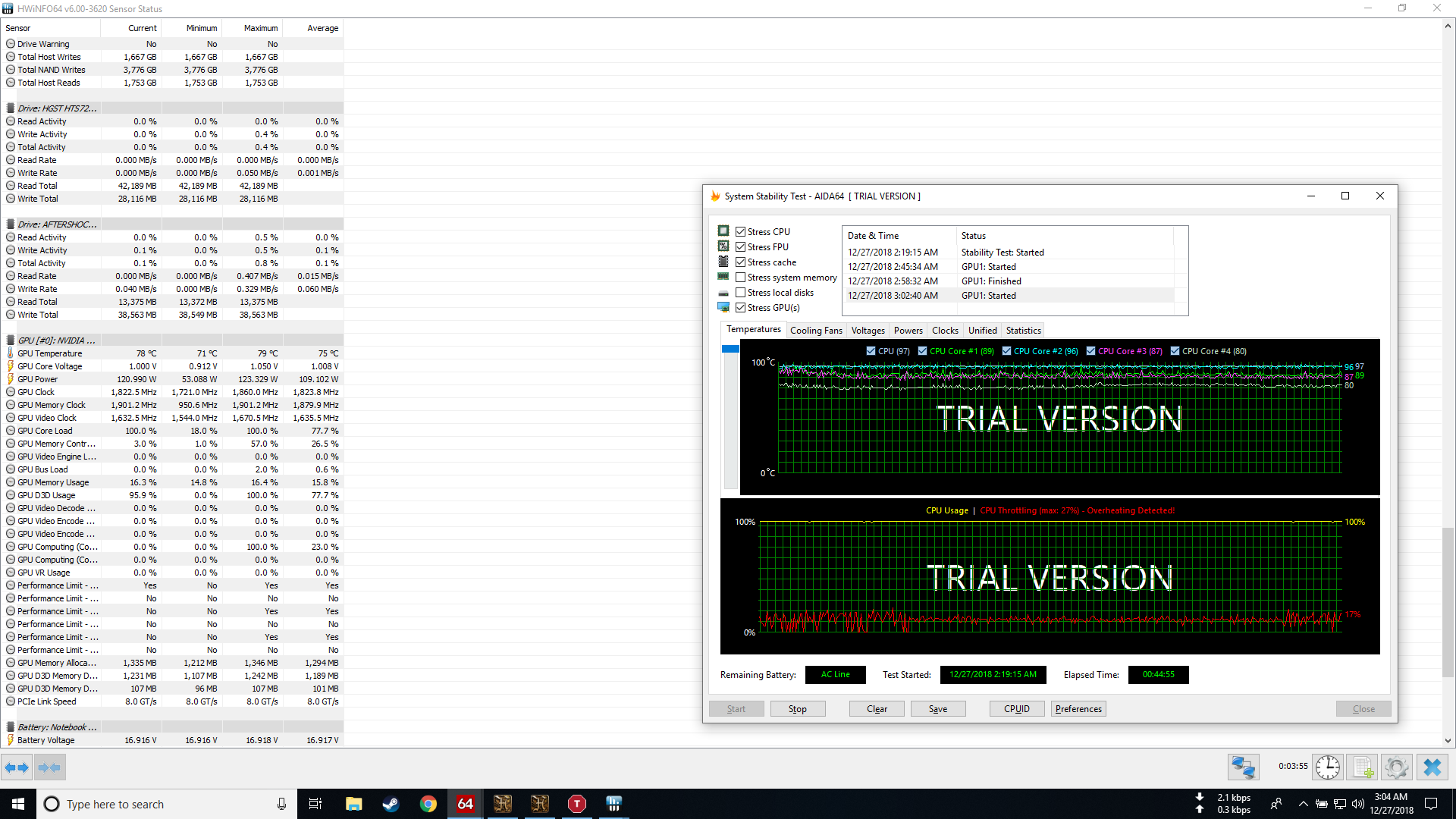The image size is (1456, 819).
Task: Switch to the Unified tab
Action: point(982,331)
